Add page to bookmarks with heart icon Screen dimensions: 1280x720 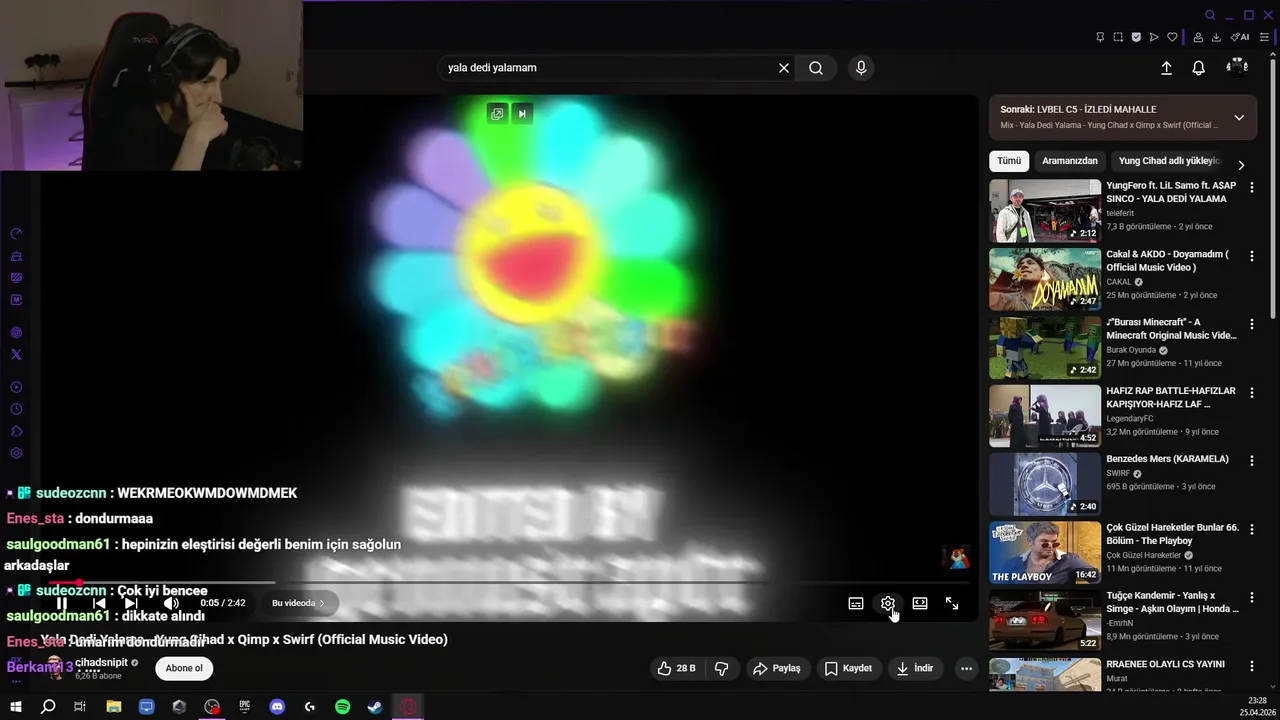pos(1172,37)
